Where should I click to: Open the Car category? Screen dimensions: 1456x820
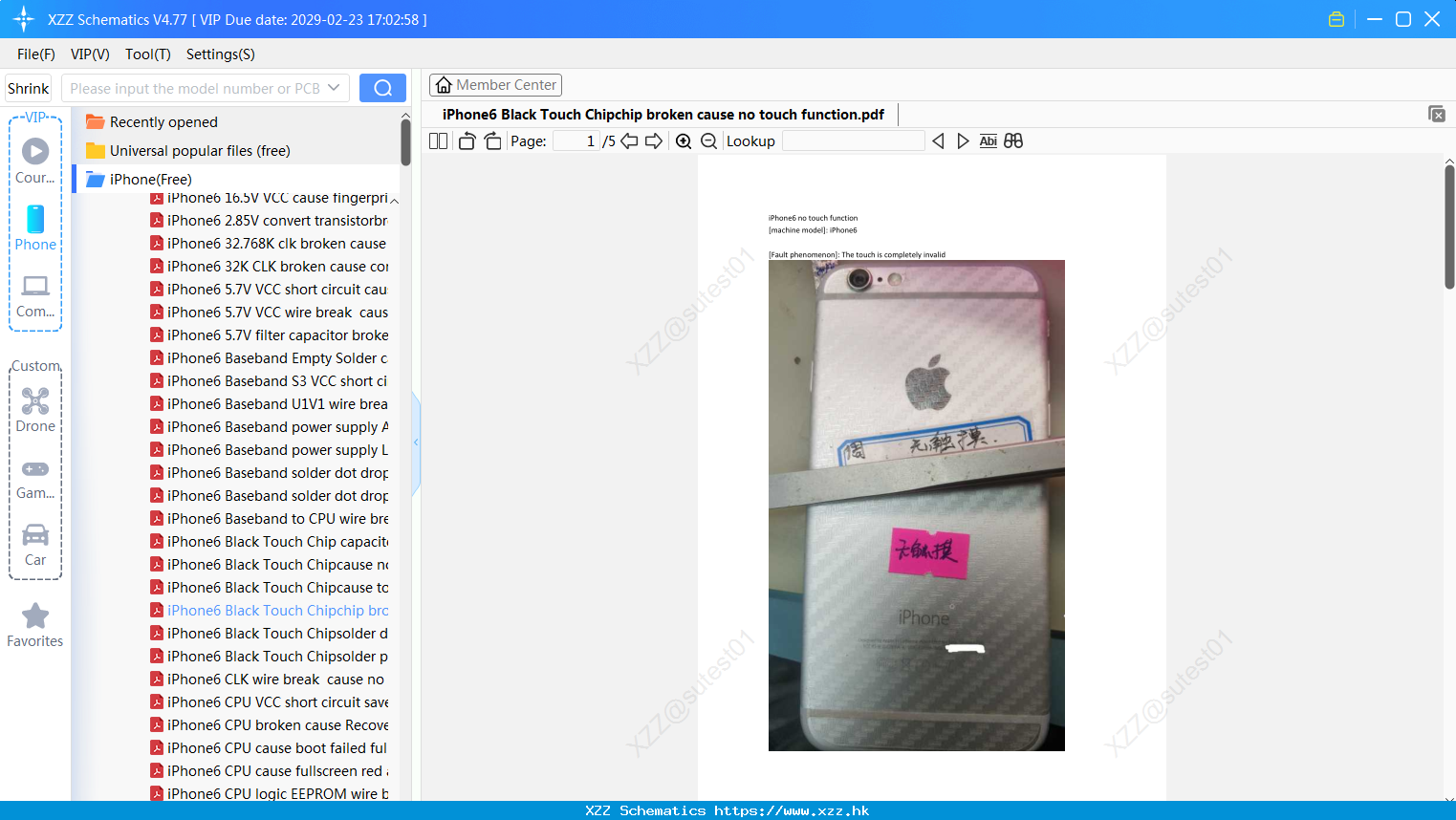pos(35,545)
